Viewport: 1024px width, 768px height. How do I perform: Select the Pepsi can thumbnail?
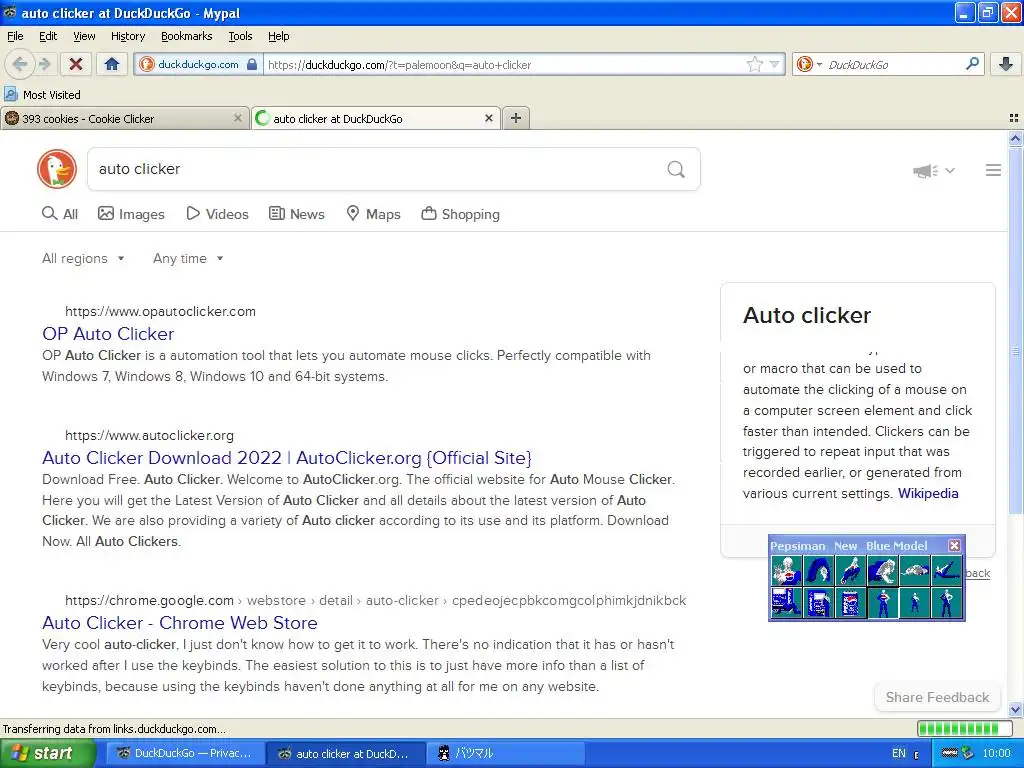click(x=850, y=602)
